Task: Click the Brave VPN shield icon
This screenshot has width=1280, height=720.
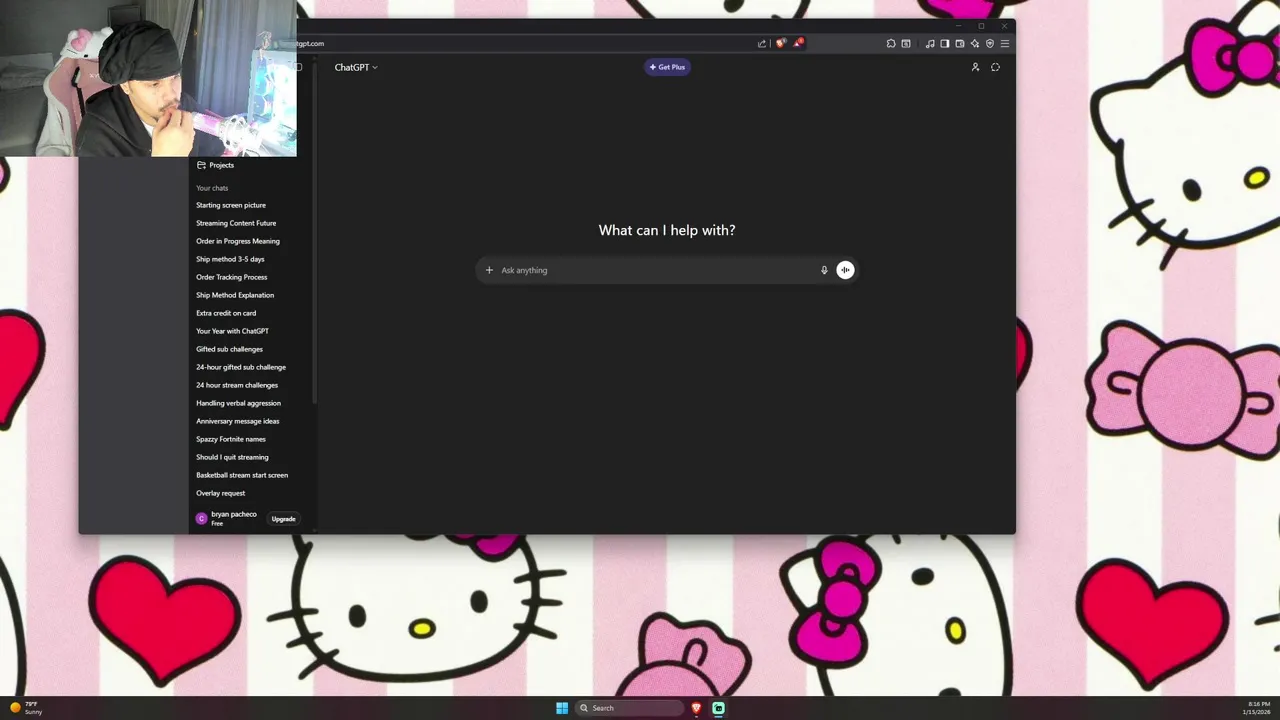Action: pos(990,43)
